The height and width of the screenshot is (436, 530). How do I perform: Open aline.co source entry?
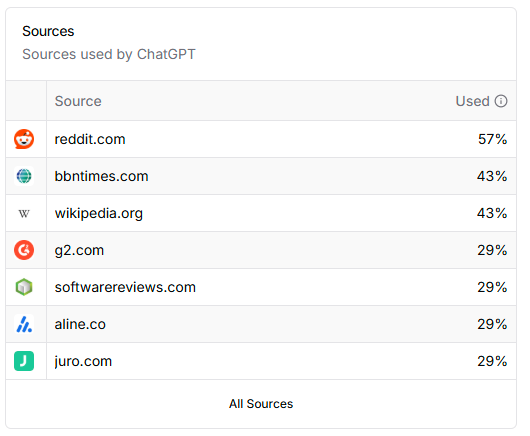[x=80, y=324]
